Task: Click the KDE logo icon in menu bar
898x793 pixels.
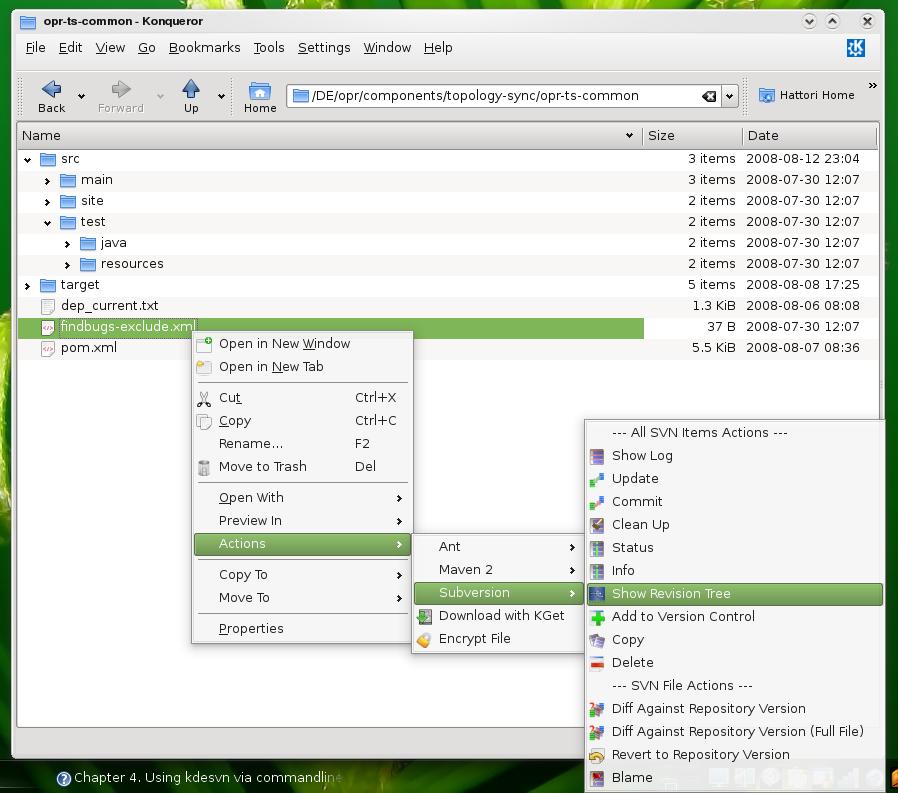Action: pos(856,48)
